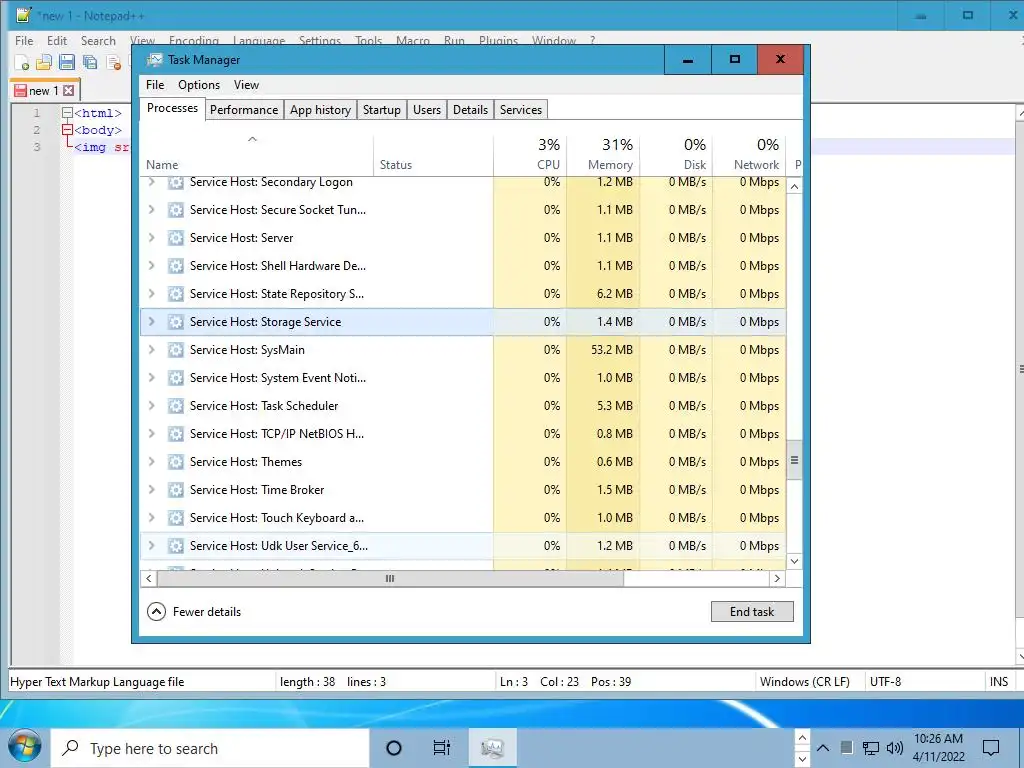
Task: Click the Notepad++ Close document toolbar icon
Action: (113, 63)
